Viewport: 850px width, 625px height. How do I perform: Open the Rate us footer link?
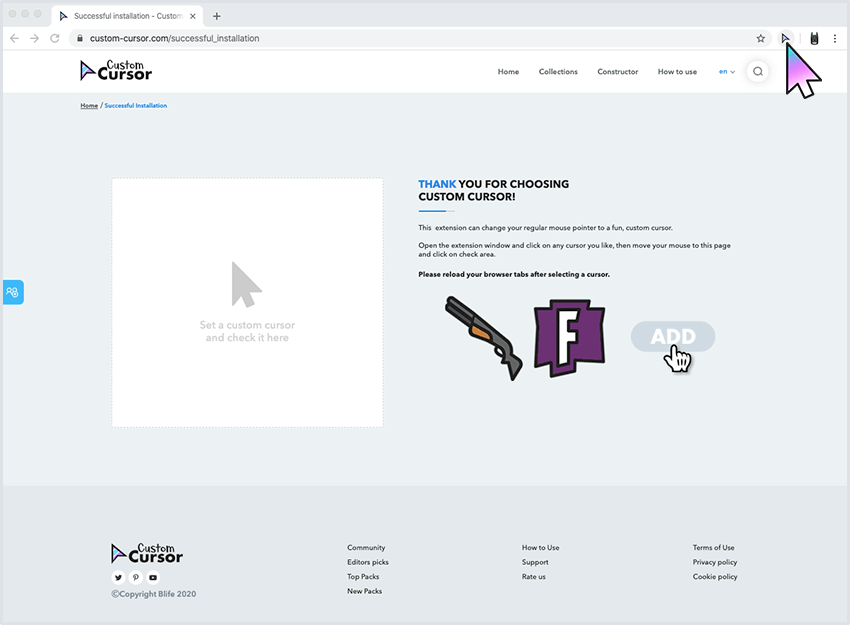(534, 577)
